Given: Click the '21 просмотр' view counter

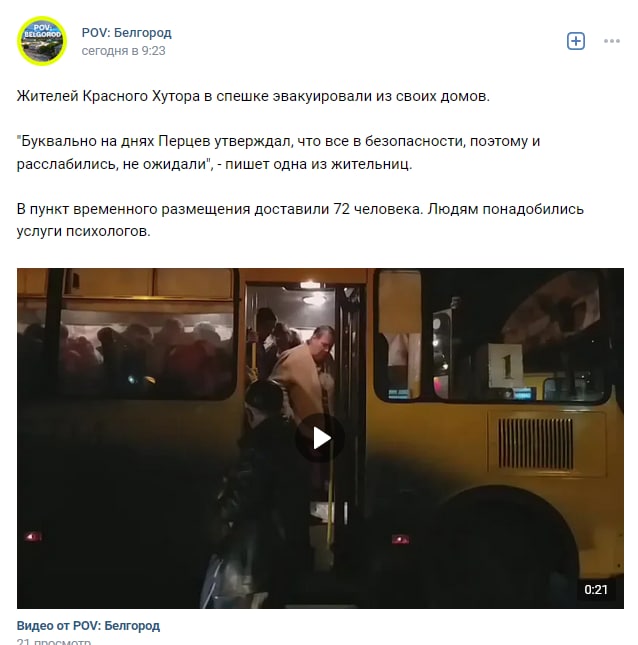Looking at the screenshot, I should (54, 641).
